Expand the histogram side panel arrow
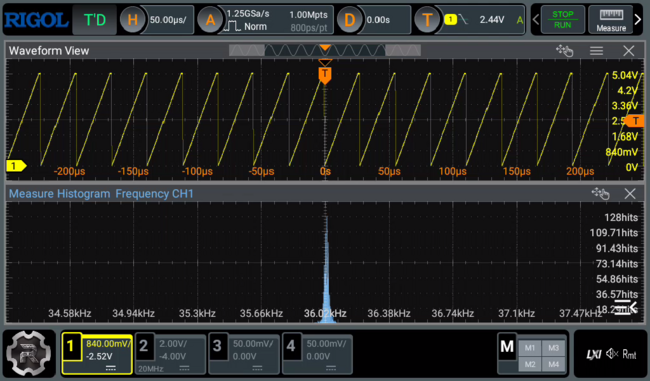650x381 pixels. [x=626, y=307]
